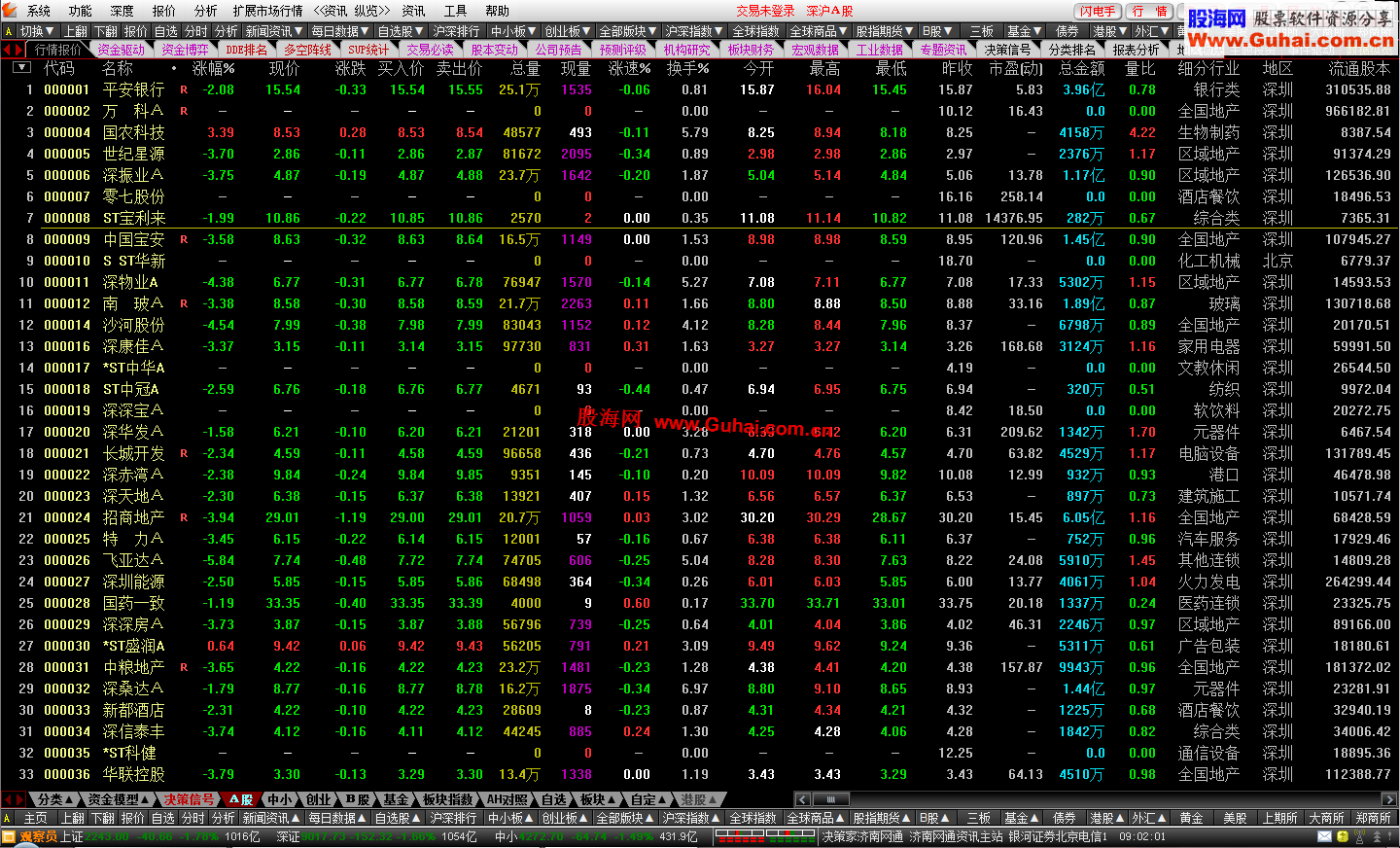The image size is (1400, 848).
Task: Click the R marker on 平安银行 row
Action: (184, 89)
